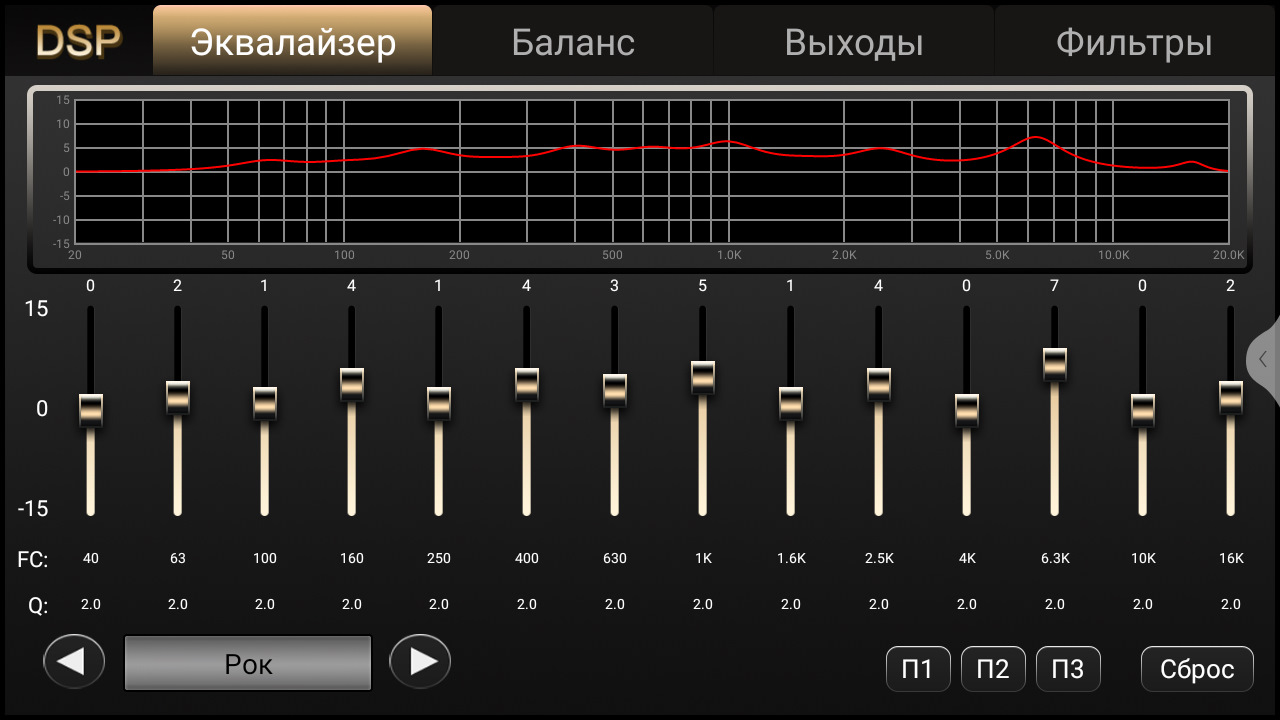This screenshot has width=1280, height=720.
Task: Click the 4K band slider handle
Action: tap(967, 410)
